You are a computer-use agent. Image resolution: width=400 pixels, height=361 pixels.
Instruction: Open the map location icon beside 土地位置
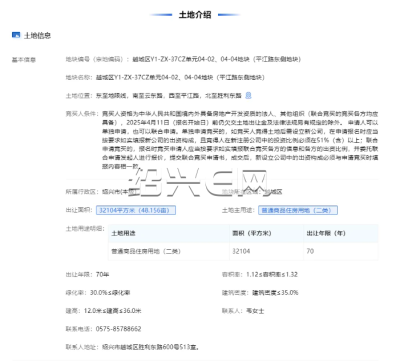pos(248,96)
